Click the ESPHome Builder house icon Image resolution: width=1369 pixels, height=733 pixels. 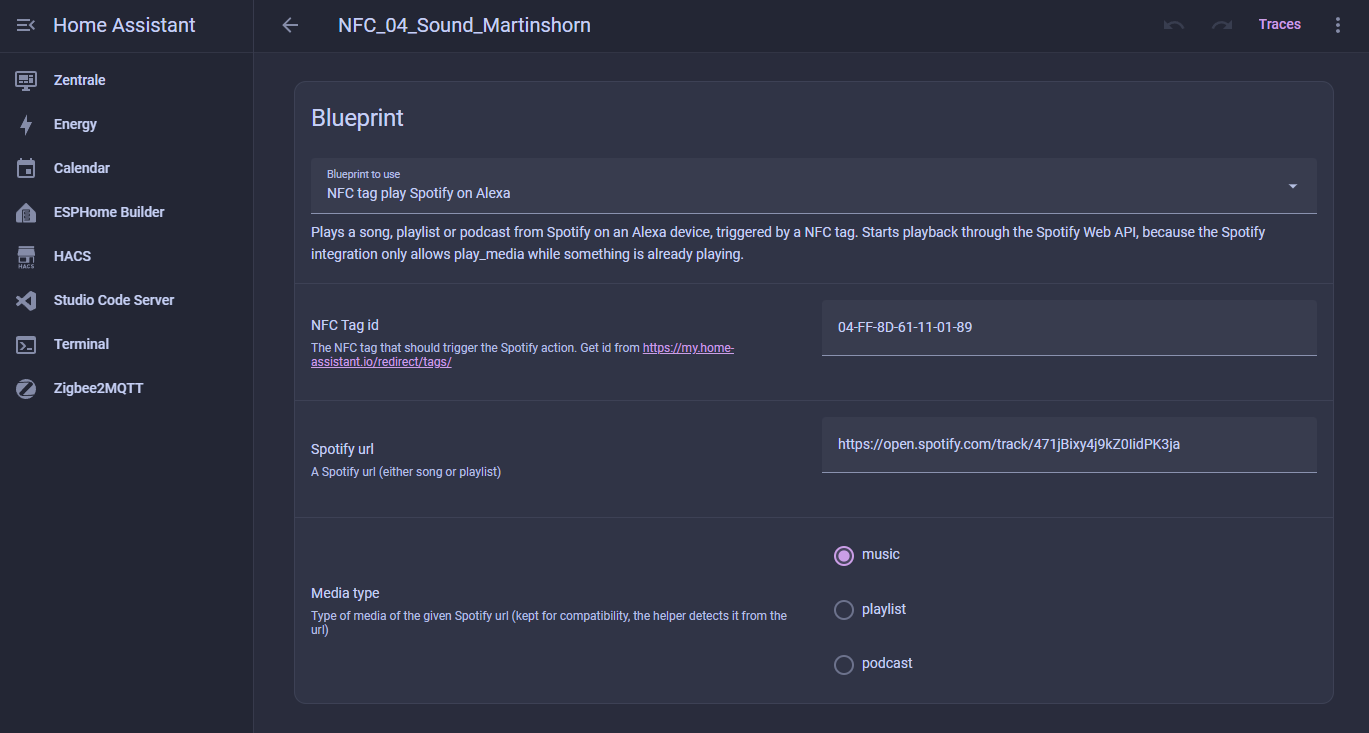click(x=26, y=212)
